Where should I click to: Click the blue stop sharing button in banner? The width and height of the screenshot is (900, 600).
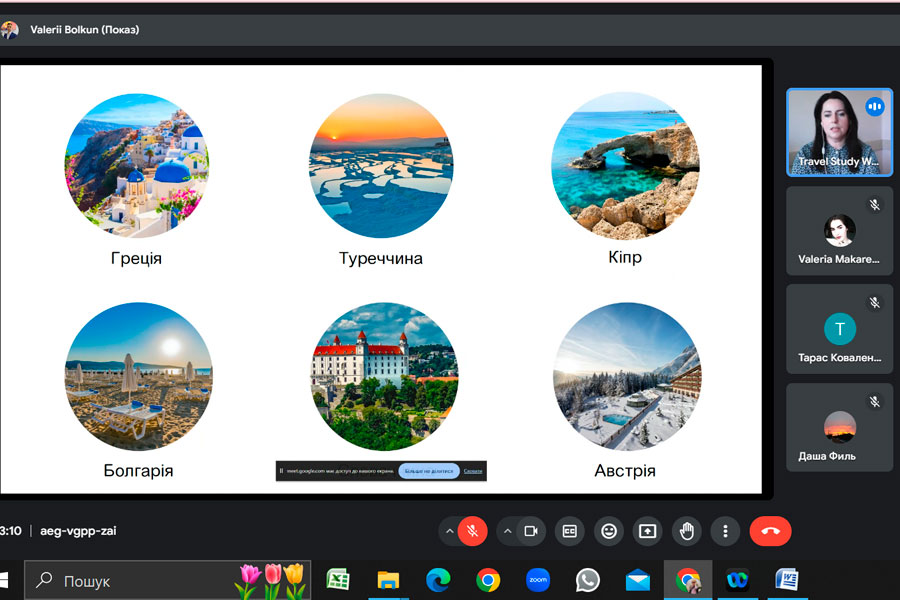(429, 471)
